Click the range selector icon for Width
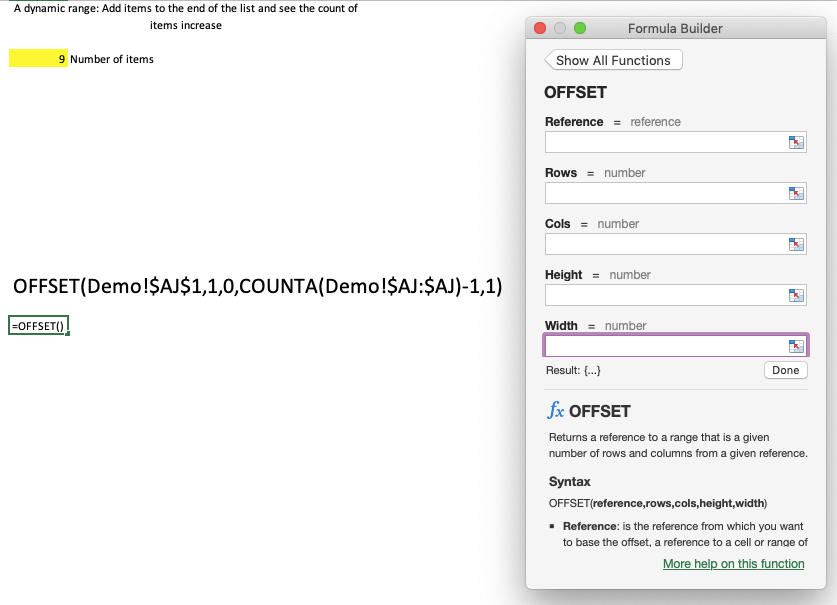The width and height of the screenshot is (837, 605). click(796, 346)
